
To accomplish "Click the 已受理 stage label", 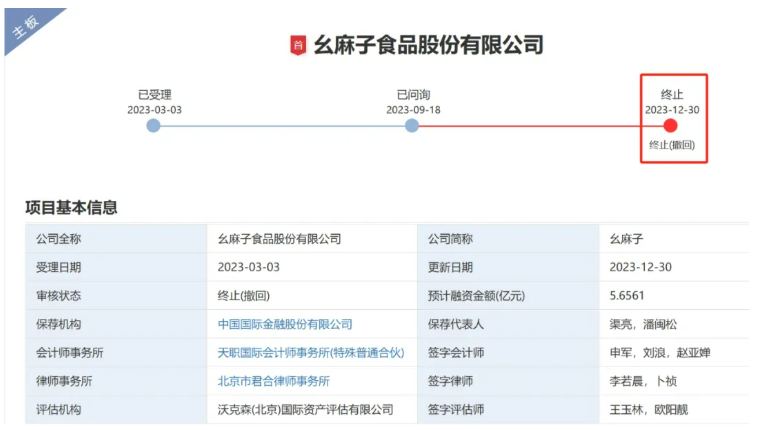I will point(155,94).
